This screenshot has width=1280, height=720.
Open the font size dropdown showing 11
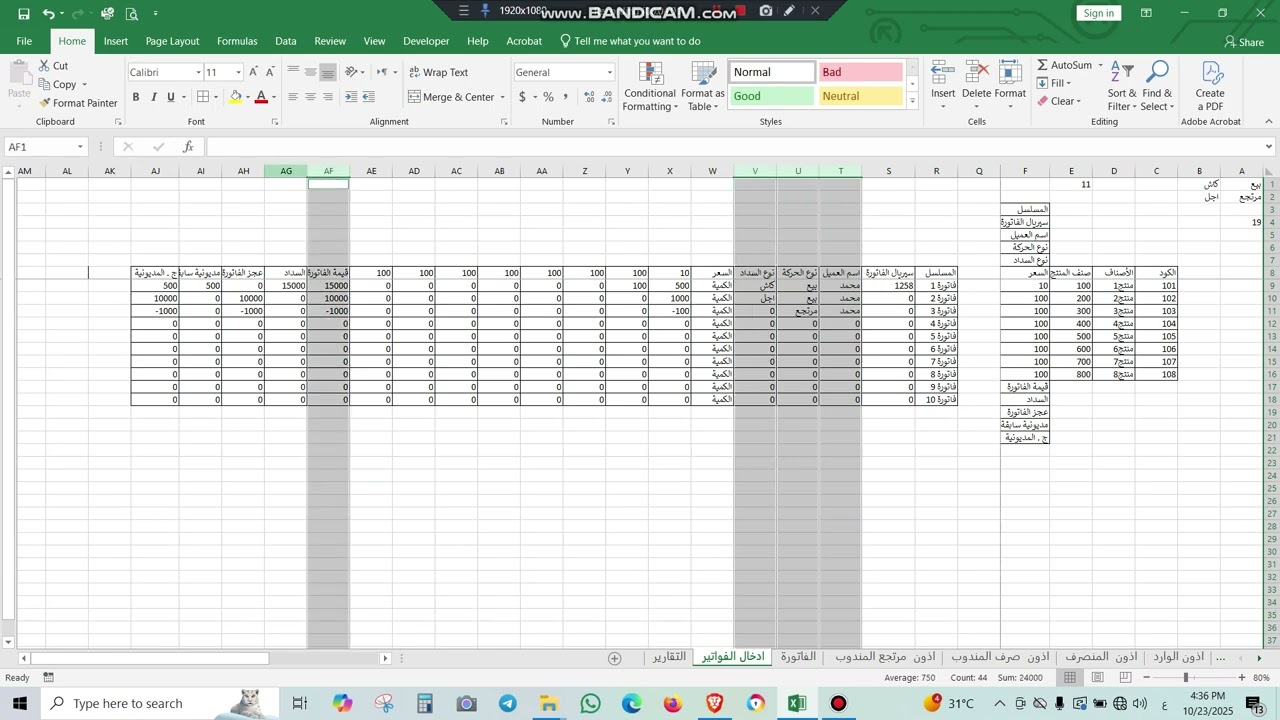238,72
